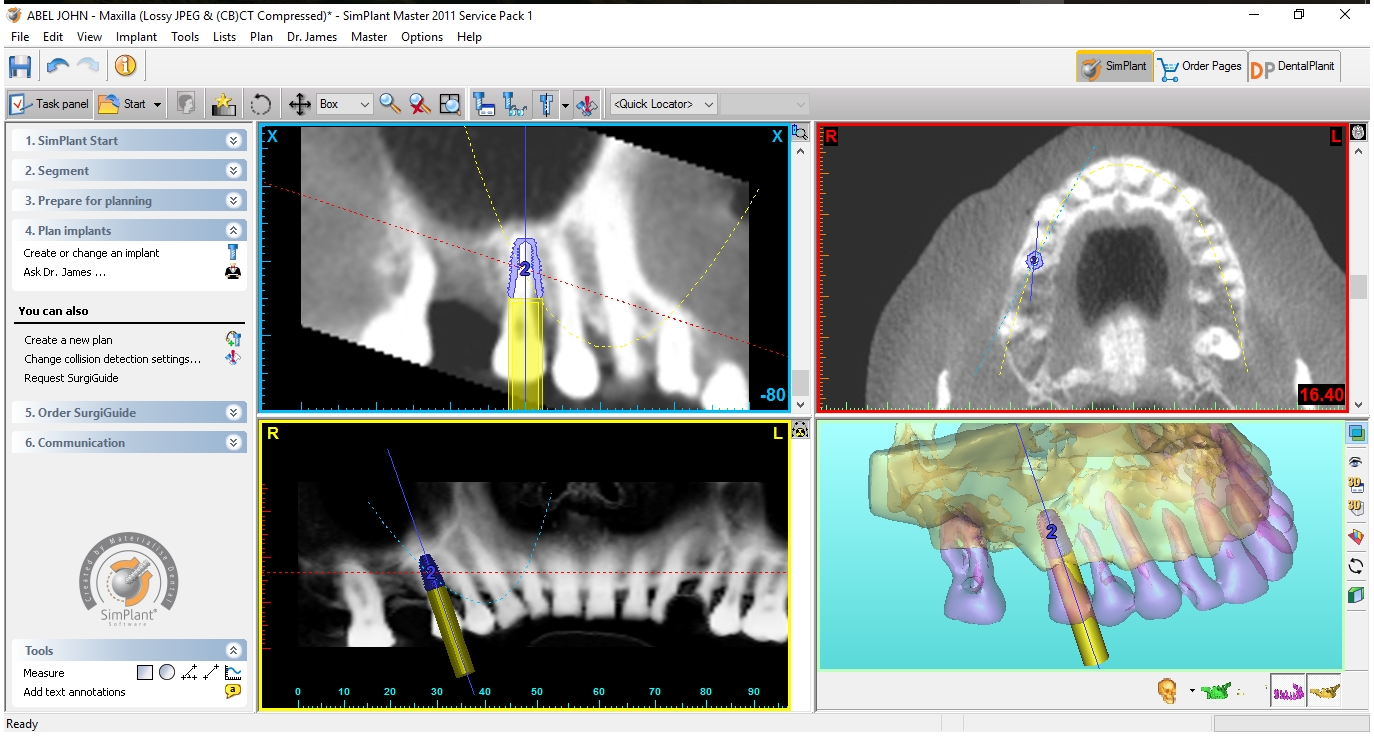Select the pan move arrows tool
Viewport: 1374px width, 736px height.
[299, 104]
